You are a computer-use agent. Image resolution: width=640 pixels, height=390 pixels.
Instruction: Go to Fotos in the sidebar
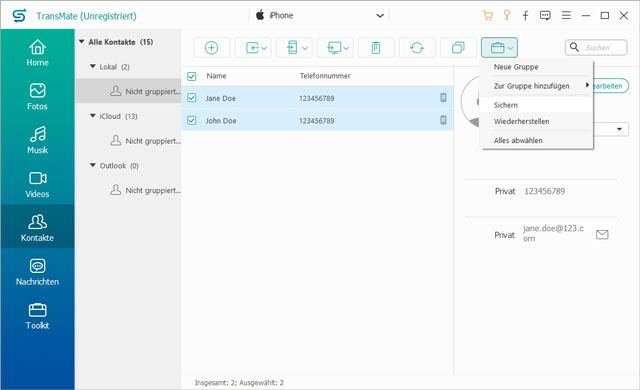pos(38,97)
